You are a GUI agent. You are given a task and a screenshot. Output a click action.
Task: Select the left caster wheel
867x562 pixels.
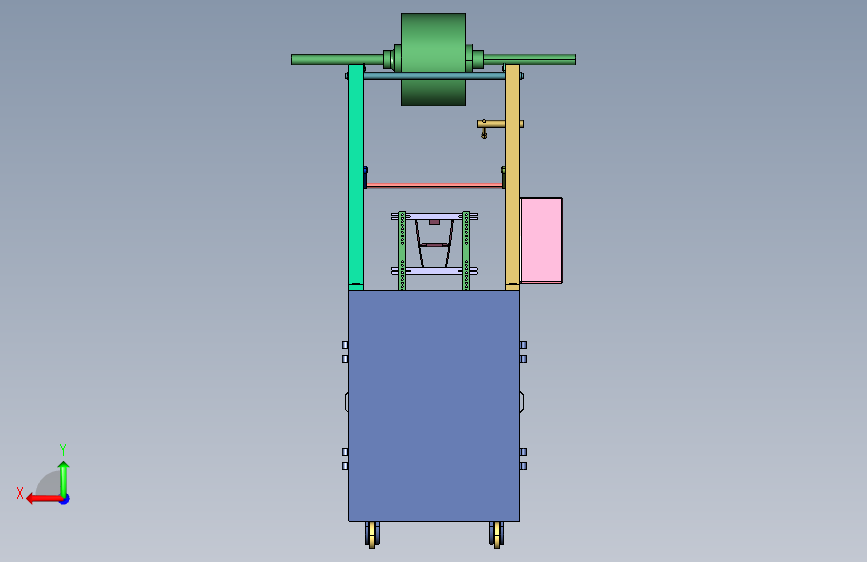pyautogui.click(x=372, y=535)
